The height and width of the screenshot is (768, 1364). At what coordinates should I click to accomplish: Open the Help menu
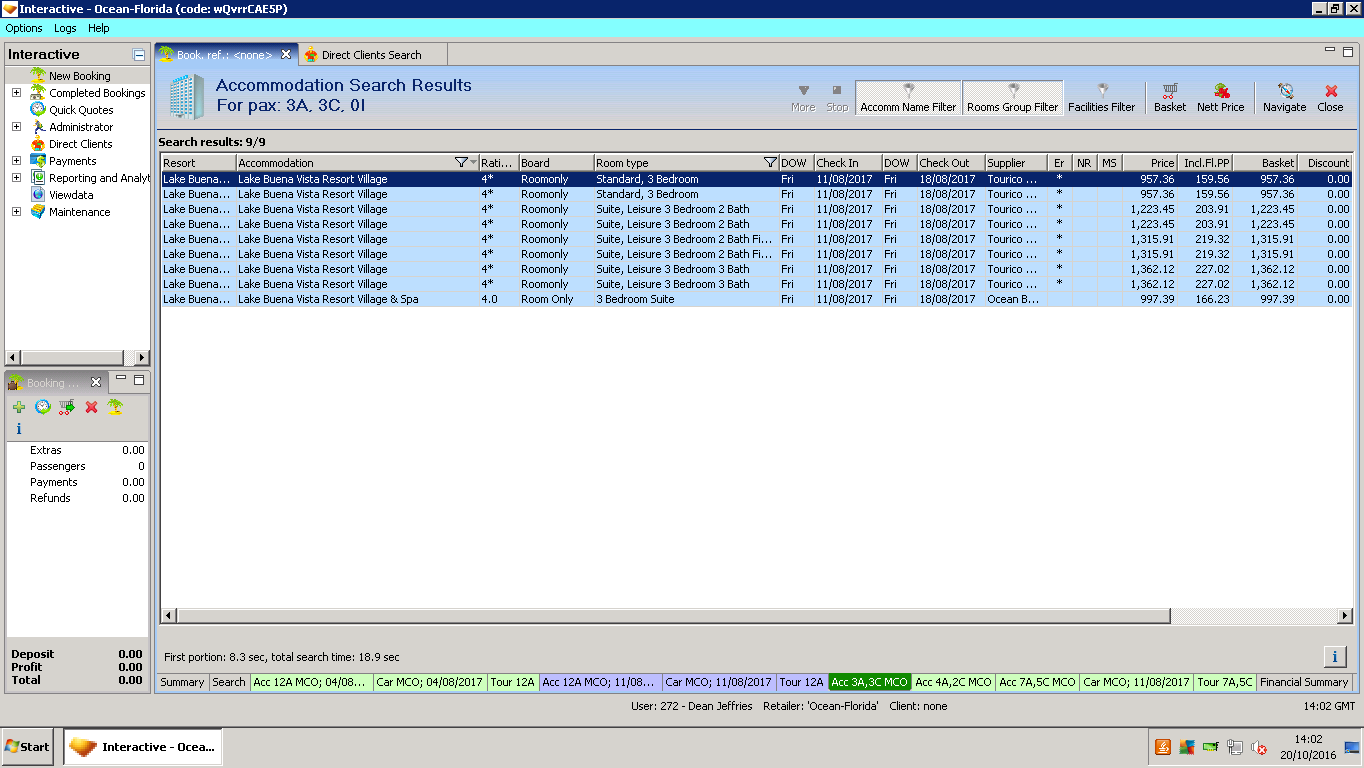click(99, 28)
